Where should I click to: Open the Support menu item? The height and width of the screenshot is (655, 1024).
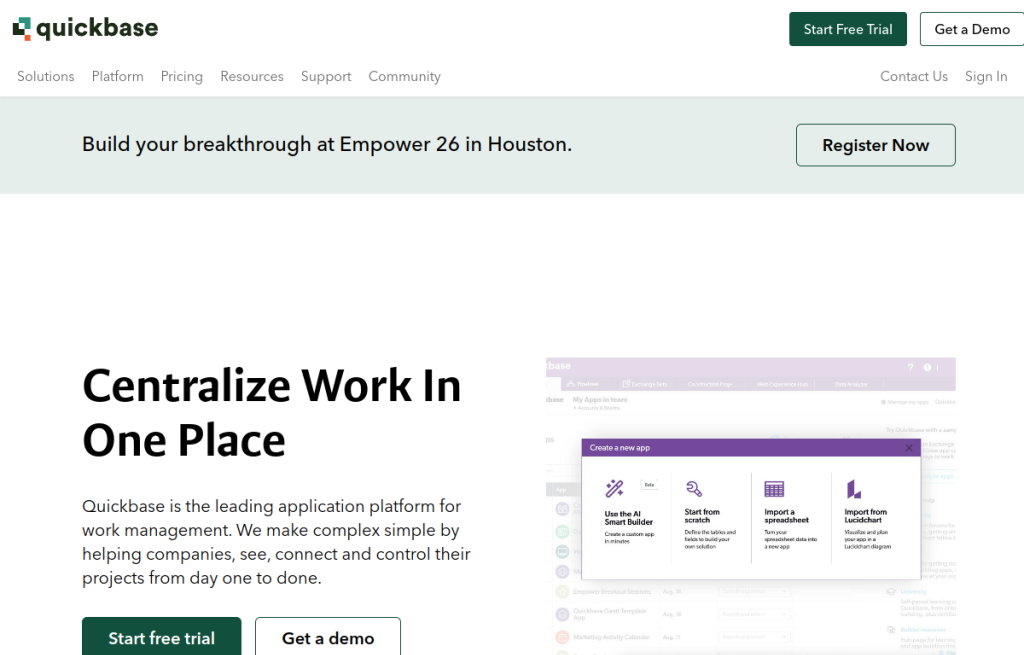point(326,76)
